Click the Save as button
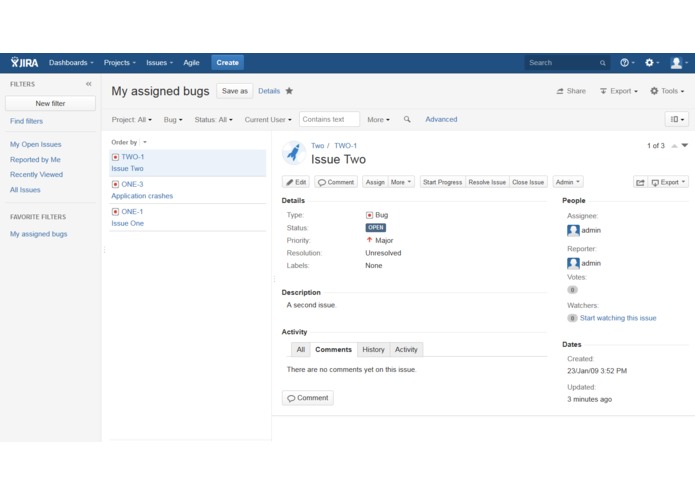The width and height of the screenshot is (695, 494). click(x=234, y=91)
